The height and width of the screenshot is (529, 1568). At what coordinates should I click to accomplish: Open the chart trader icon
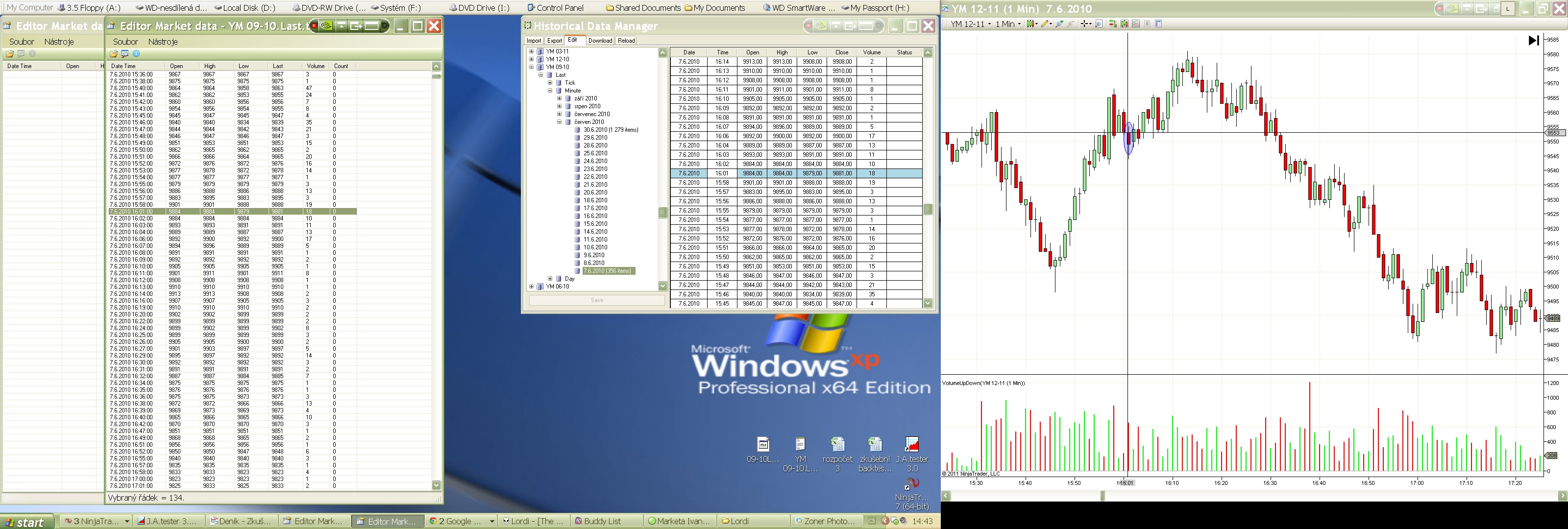pyautogui.click(x=1113, y=24)
